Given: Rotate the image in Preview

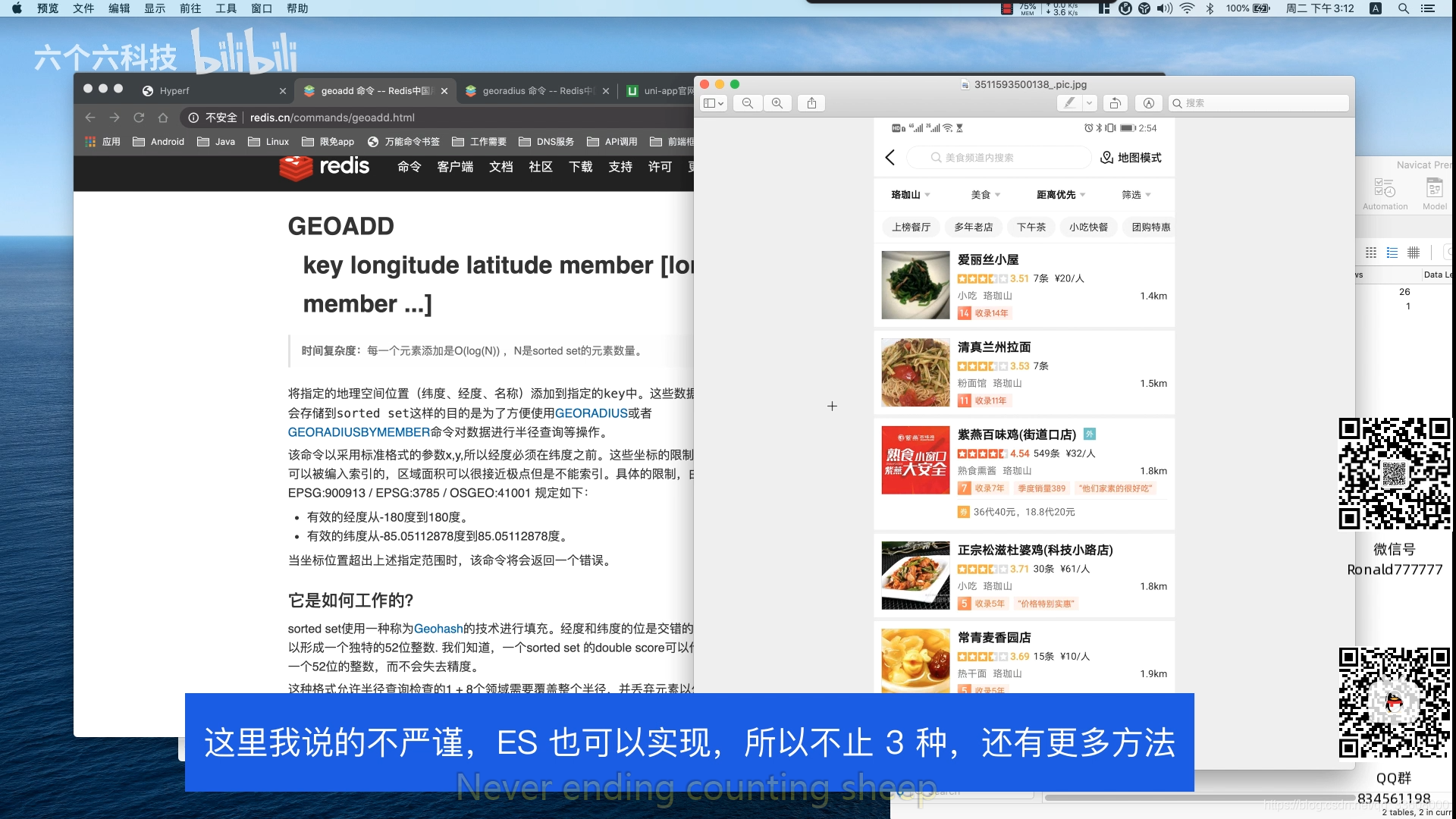Looking at the screenshot, I should [1115, 103].
